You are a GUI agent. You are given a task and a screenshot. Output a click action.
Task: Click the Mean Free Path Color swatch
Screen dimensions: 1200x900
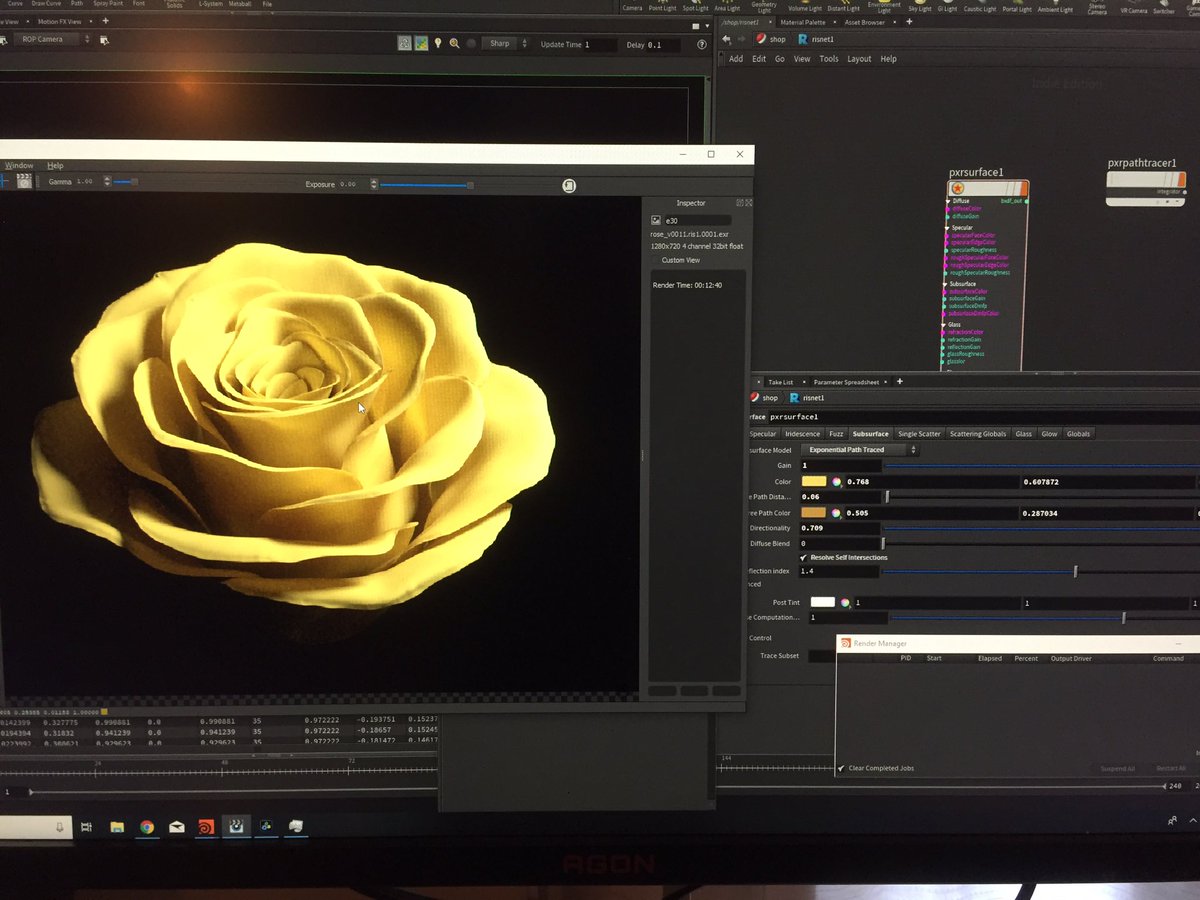814,512
